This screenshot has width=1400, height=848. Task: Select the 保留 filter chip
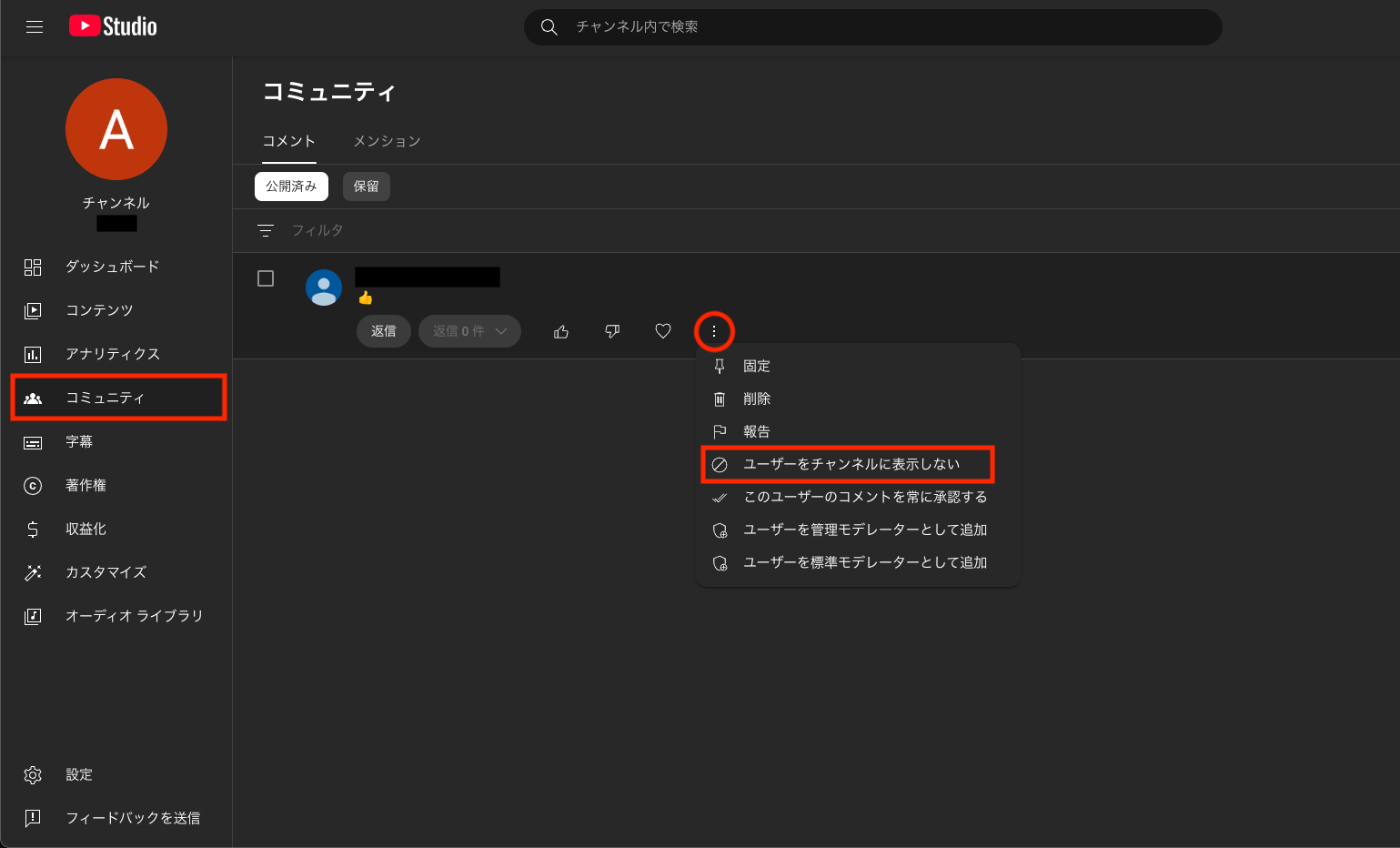click(x=367, y=187)
